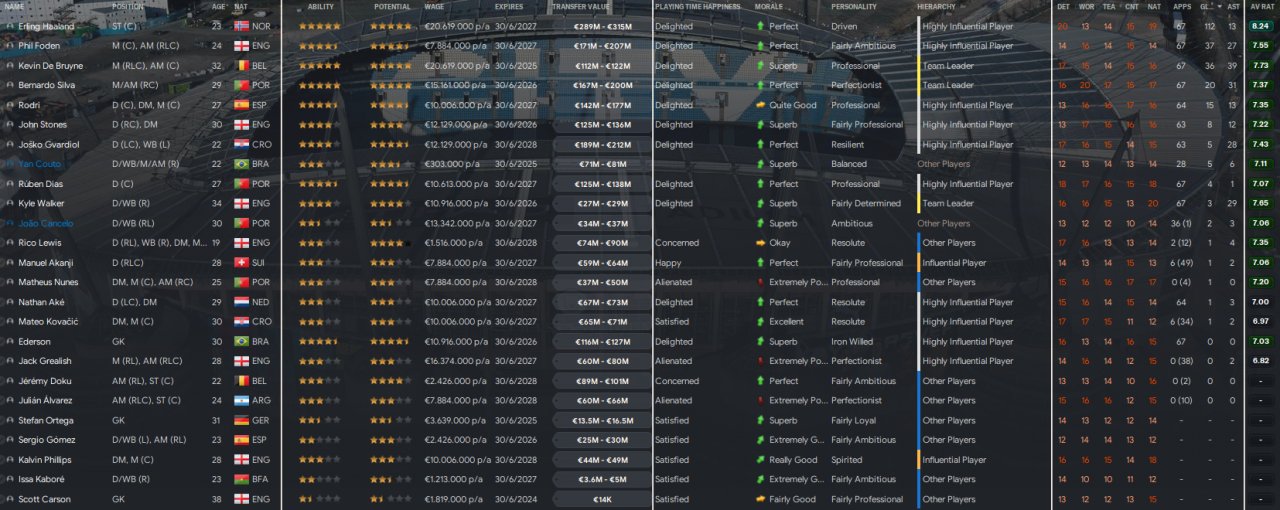Screen dimensions: 1280x510
Task: Sort by the ABILITY column header
Action: (x=321, y=7)
